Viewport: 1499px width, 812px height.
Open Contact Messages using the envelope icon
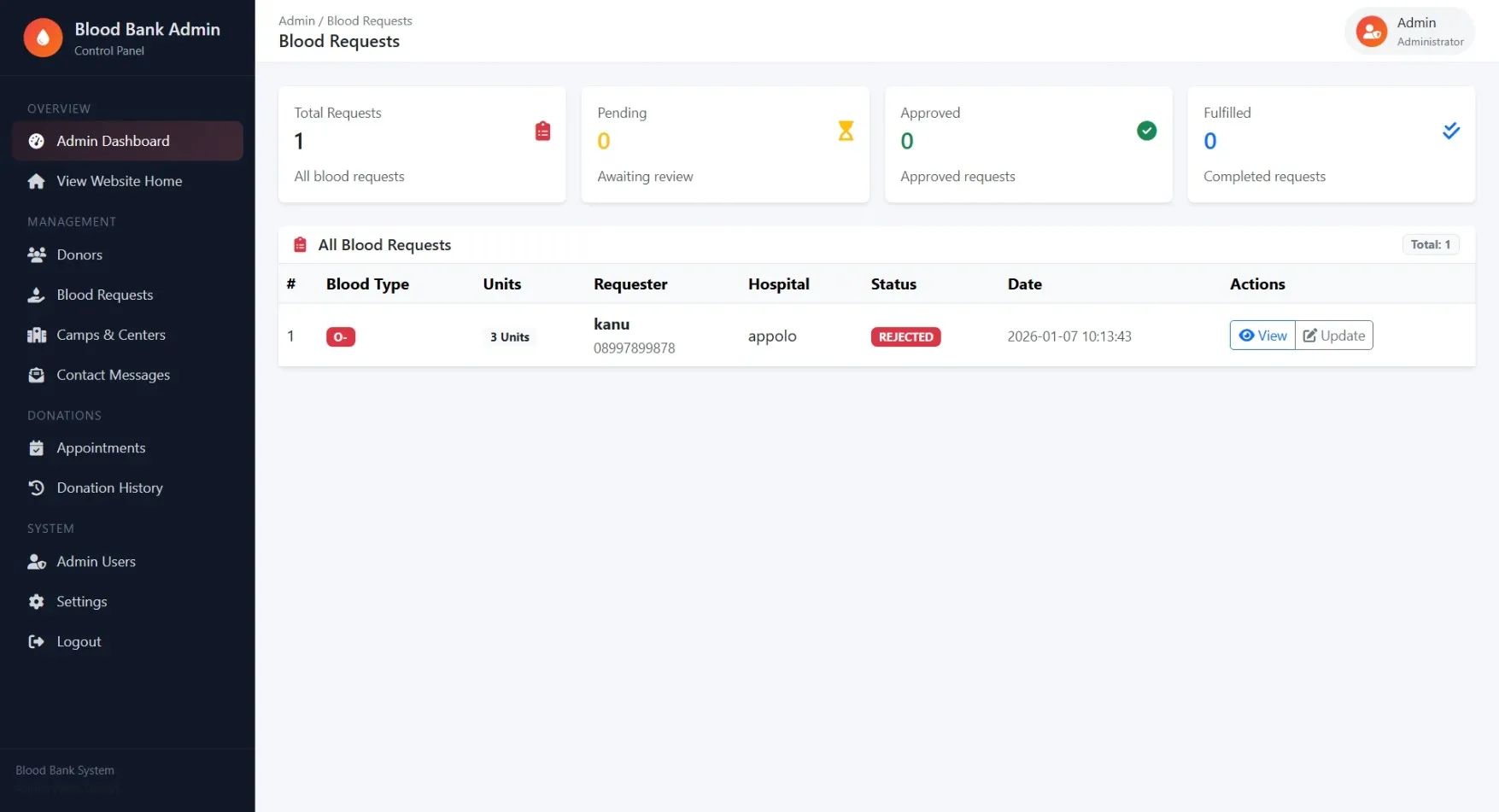pyautogui.click(x=36, y=375)
